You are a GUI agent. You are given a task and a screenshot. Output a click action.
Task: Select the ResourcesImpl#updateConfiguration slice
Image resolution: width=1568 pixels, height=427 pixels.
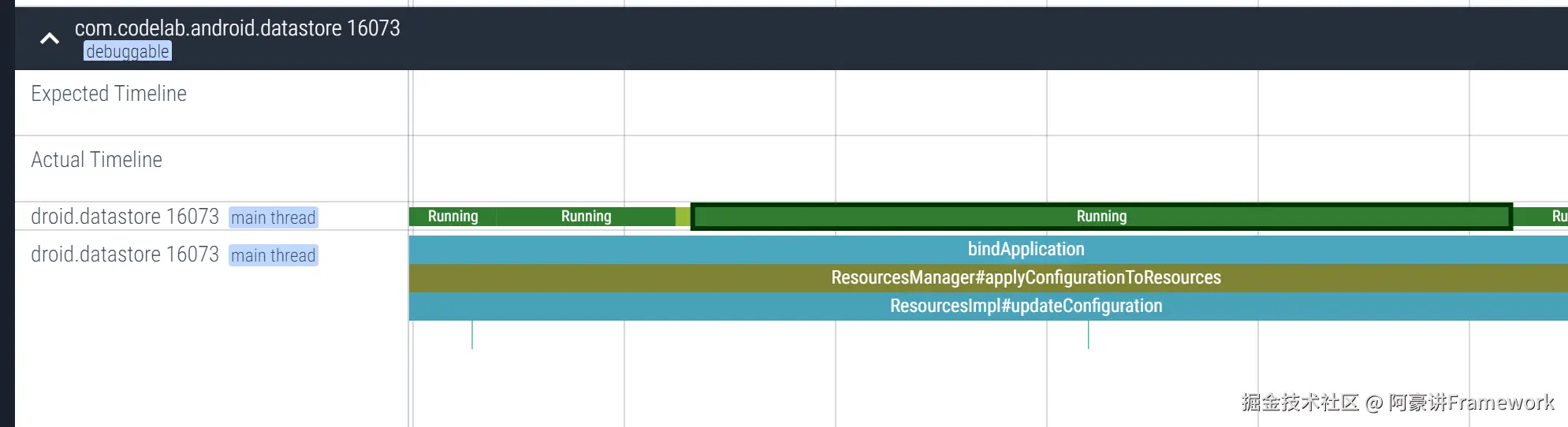tap(1026, 306)
